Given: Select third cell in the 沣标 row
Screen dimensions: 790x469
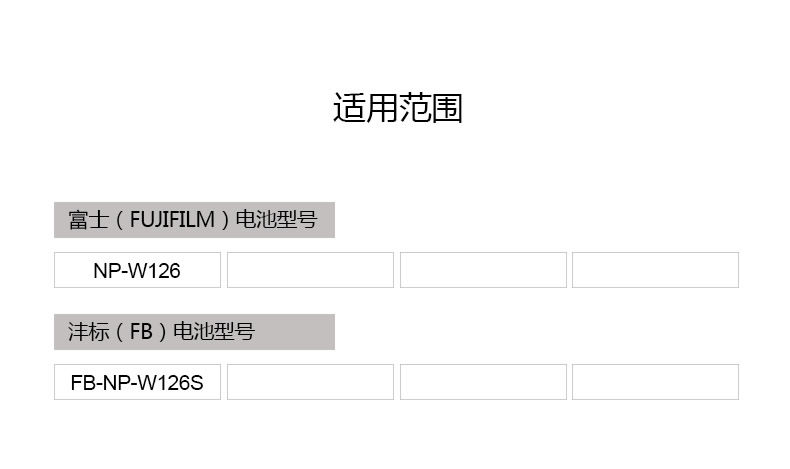Looking at the screenshot, I should pyautogui.click(x=483, y=382).
